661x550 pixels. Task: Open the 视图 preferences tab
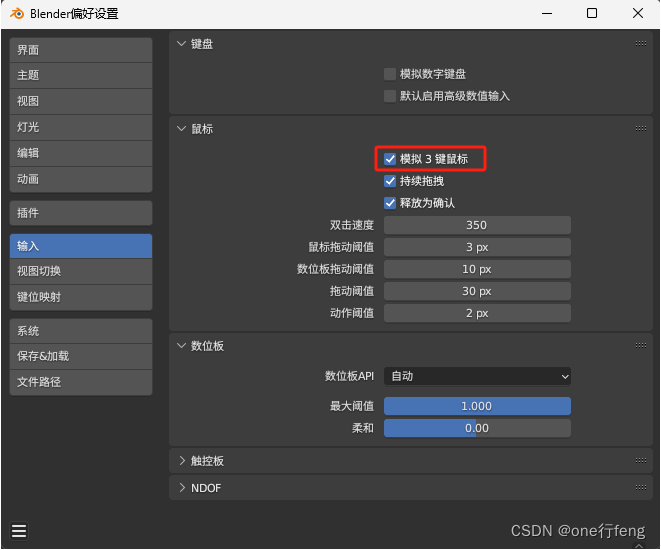pyautogui.click(x=81, y=101)
